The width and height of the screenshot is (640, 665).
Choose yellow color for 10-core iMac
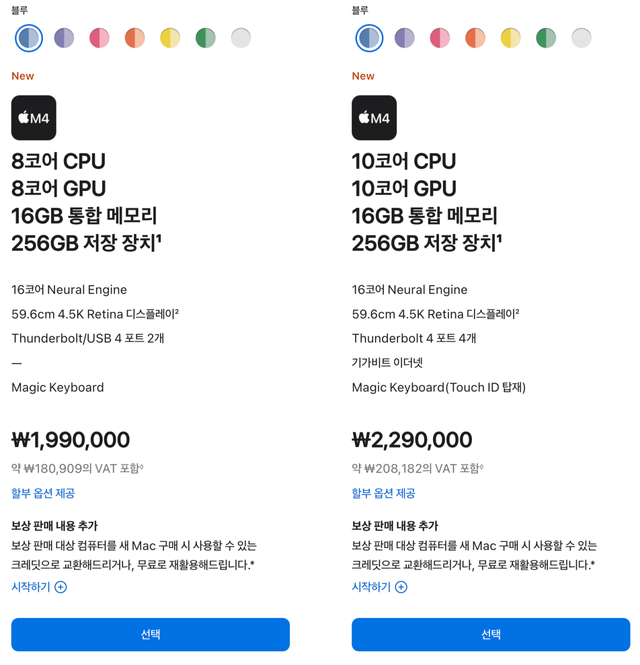511,38
